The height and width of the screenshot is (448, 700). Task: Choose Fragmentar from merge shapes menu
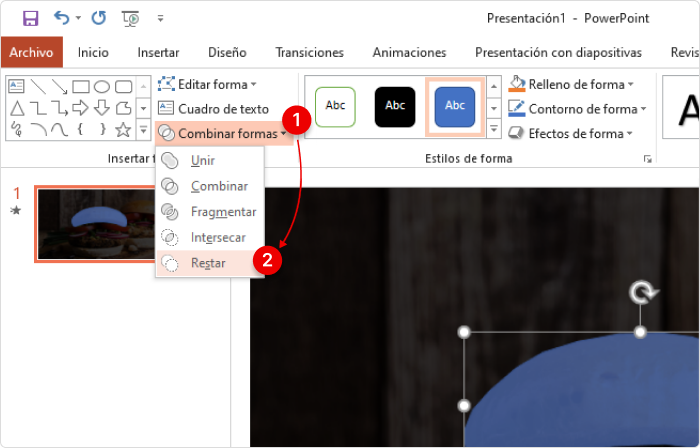click(x=210, y=212)
